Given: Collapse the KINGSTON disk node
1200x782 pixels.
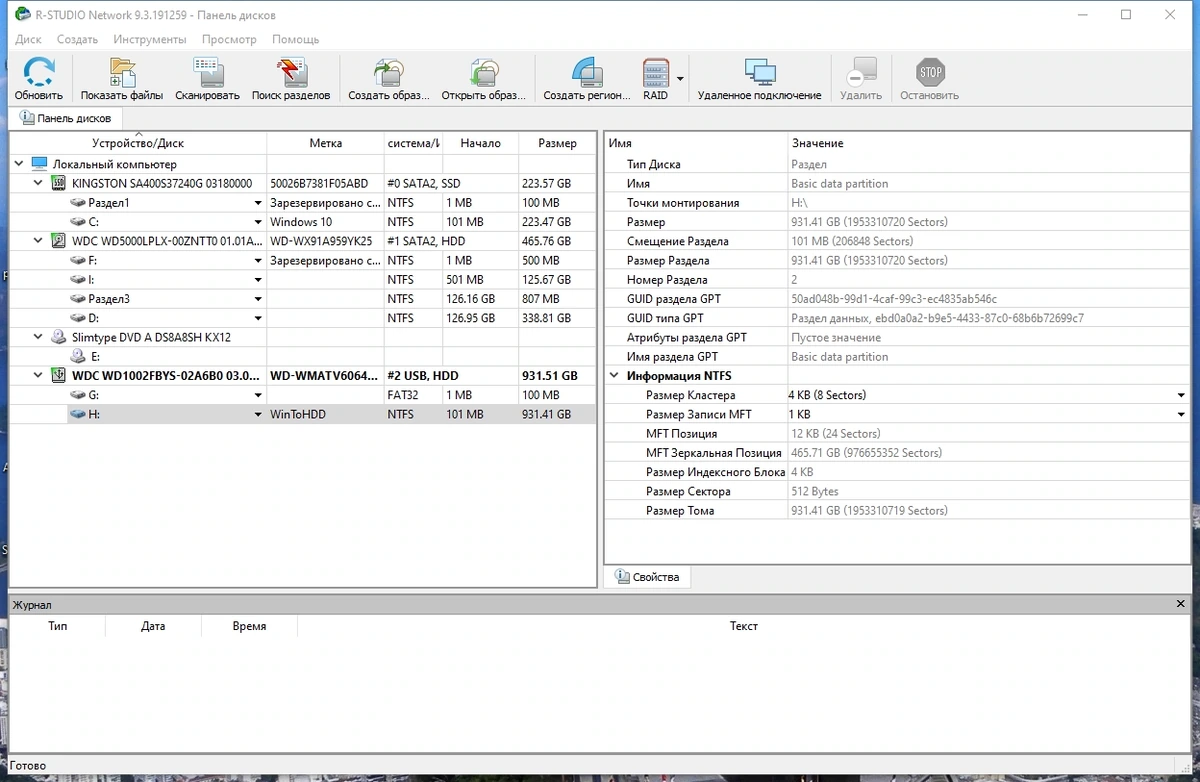Looking at the screenshot, I should [x=38, y=183].
